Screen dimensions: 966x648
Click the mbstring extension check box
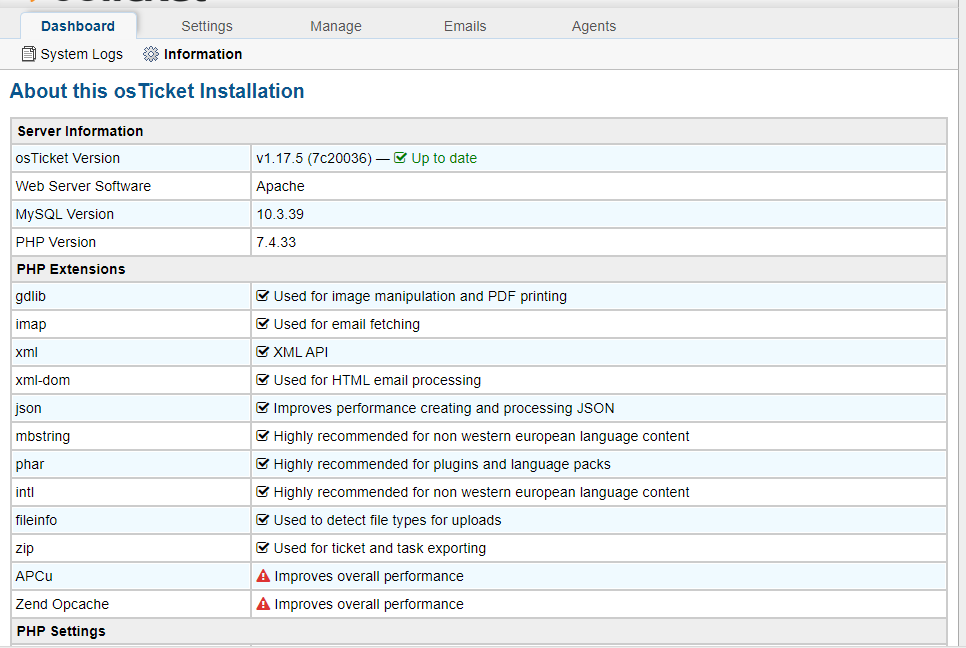(x=263, y=436)
